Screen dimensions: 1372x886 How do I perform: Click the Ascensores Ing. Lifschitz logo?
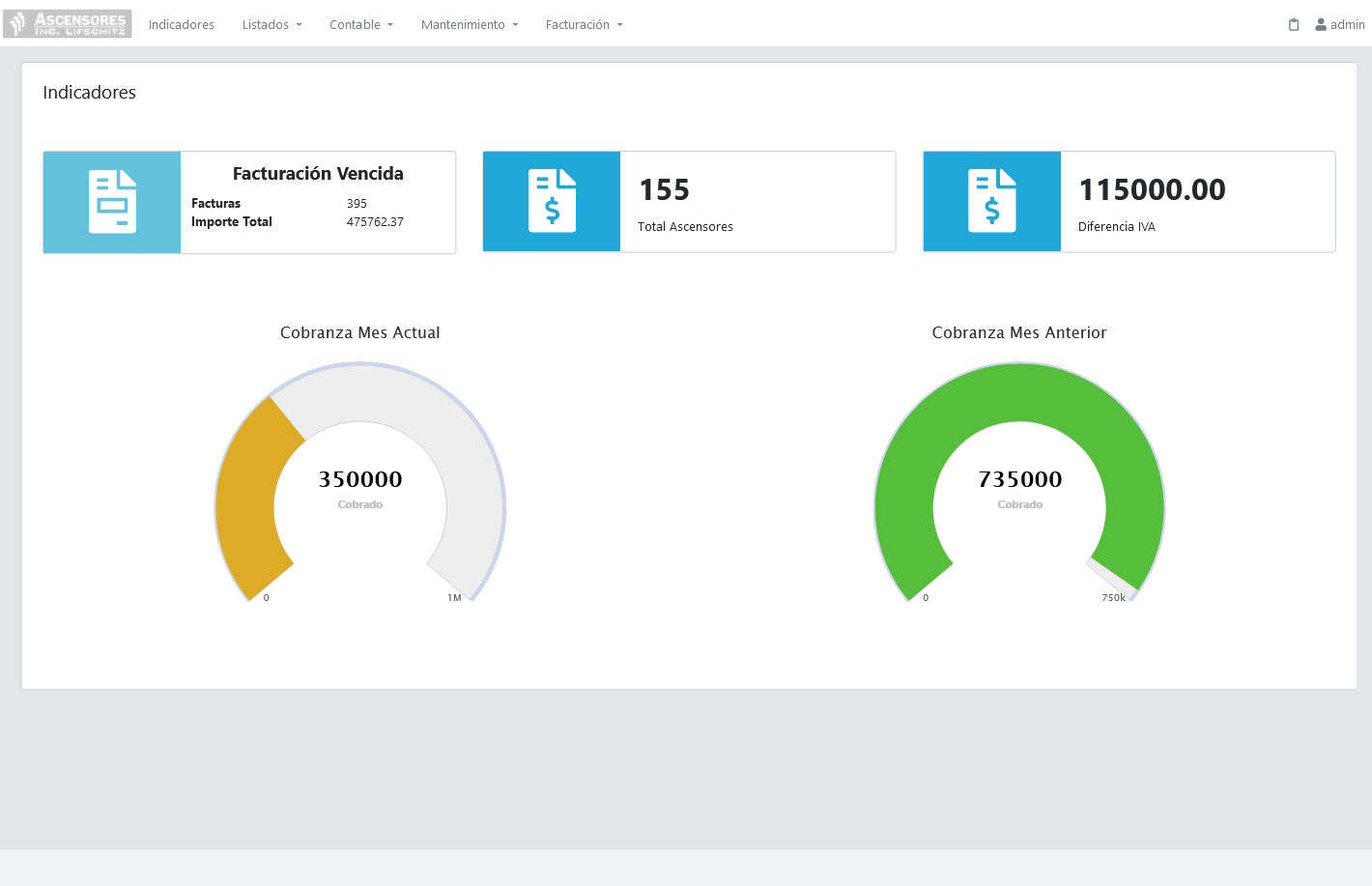point(68,24)
